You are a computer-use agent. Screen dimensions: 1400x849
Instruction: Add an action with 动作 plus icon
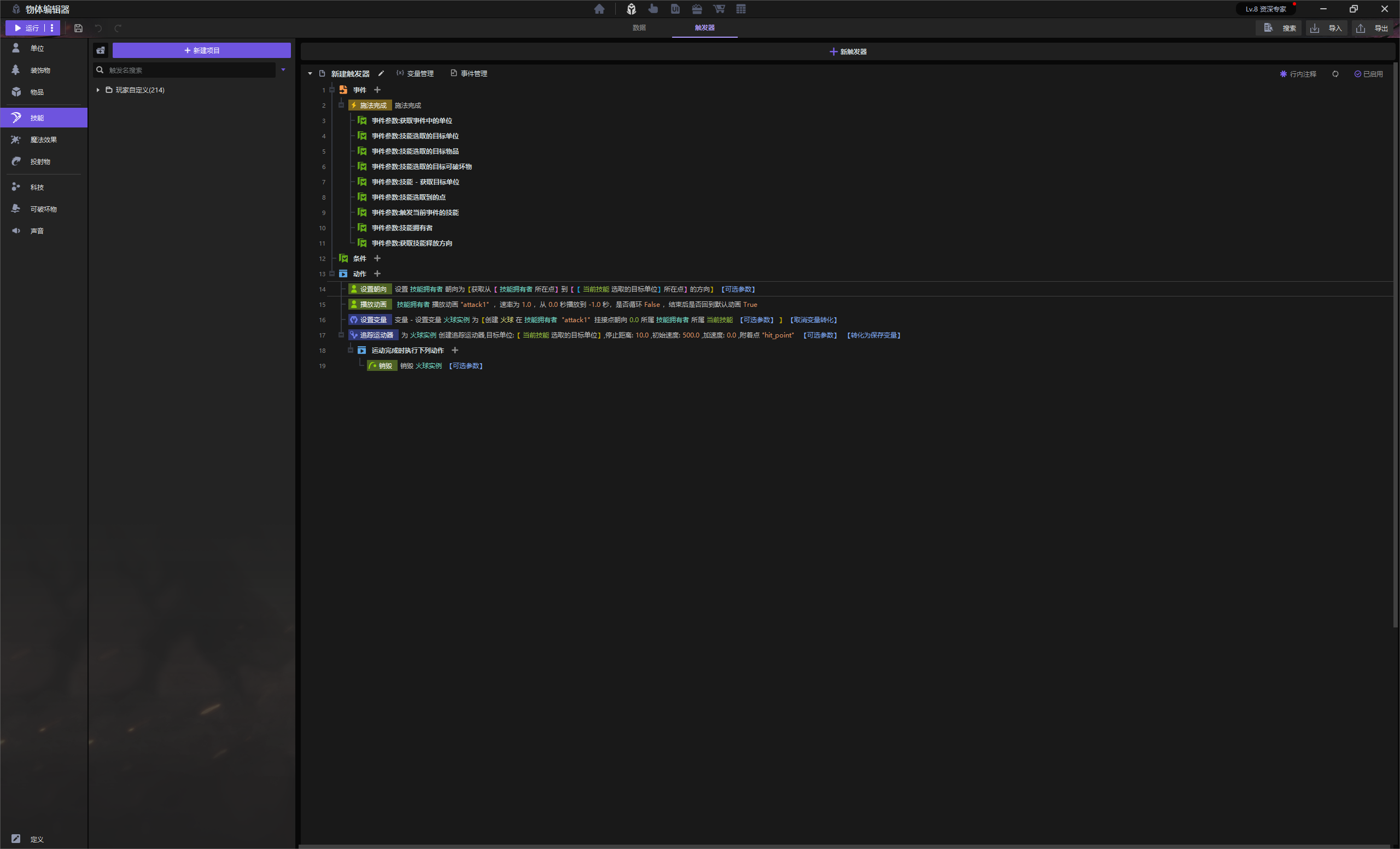tap(377, 274)
